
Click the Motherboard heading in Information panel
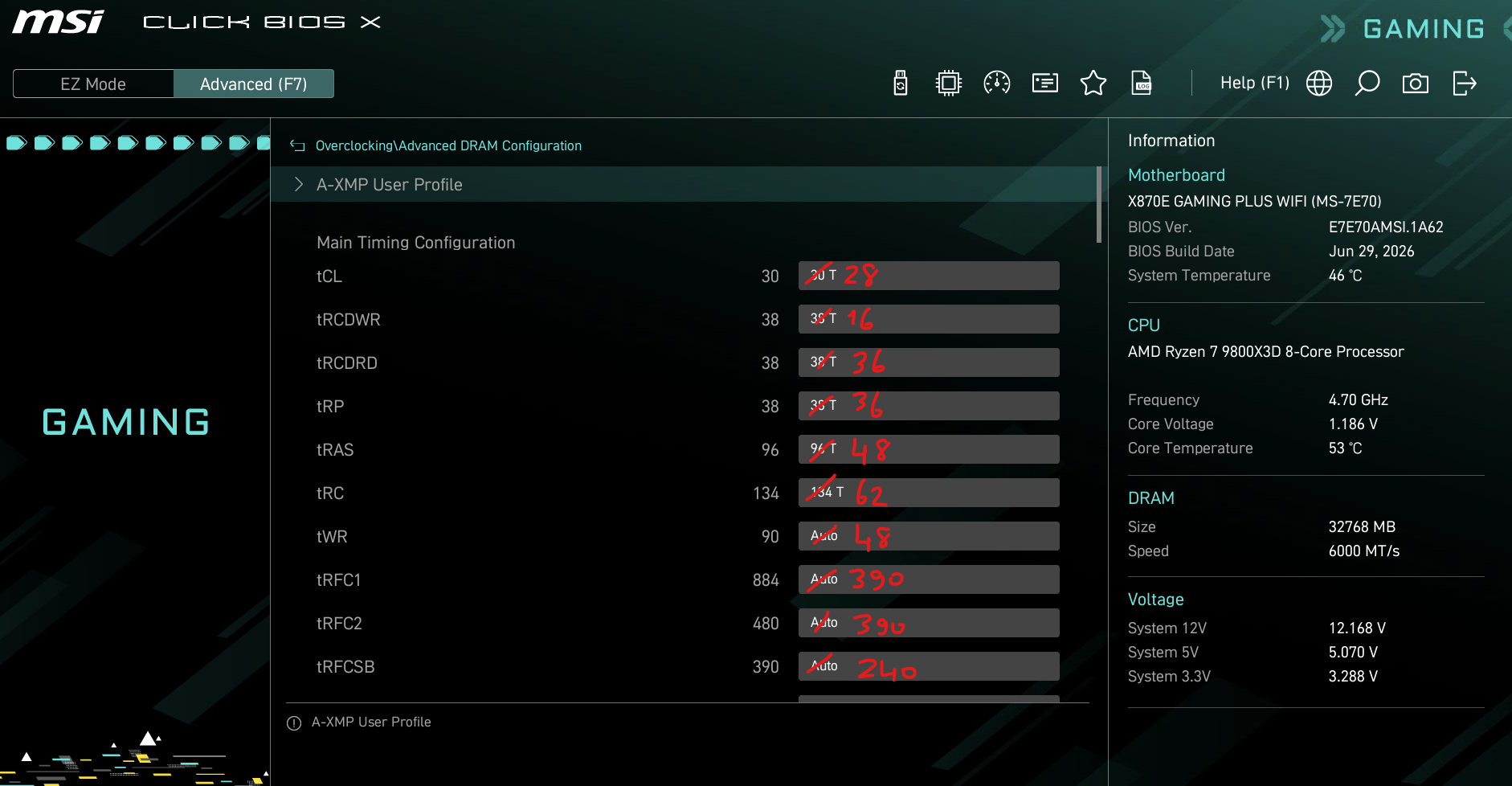point(1176,175)
